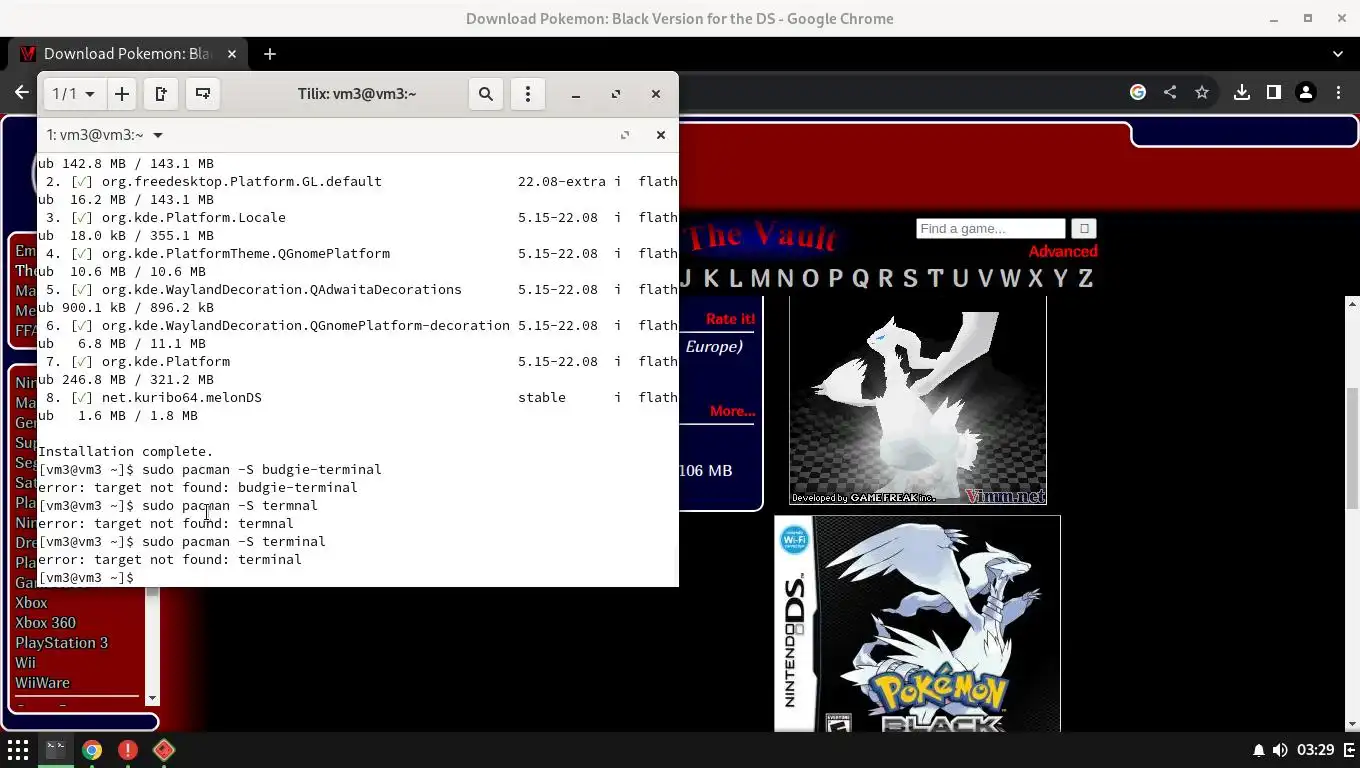Open the Advanced search link

coord(1063,251)
